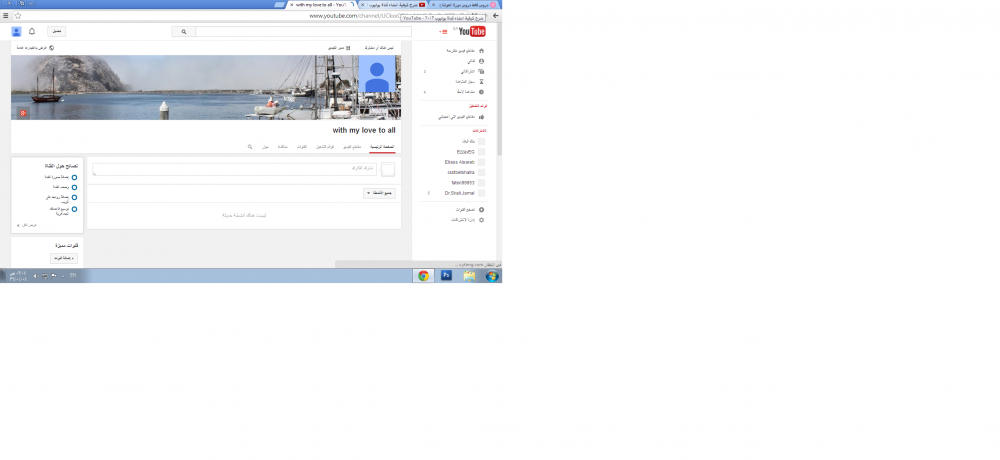1000x460 pixels.
Task: Click the channel tab search magnifier
Action: (x=250, y=147)
